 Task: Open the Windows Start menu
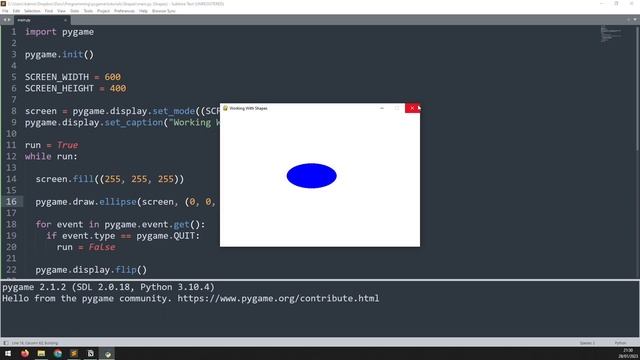point(8,353)
